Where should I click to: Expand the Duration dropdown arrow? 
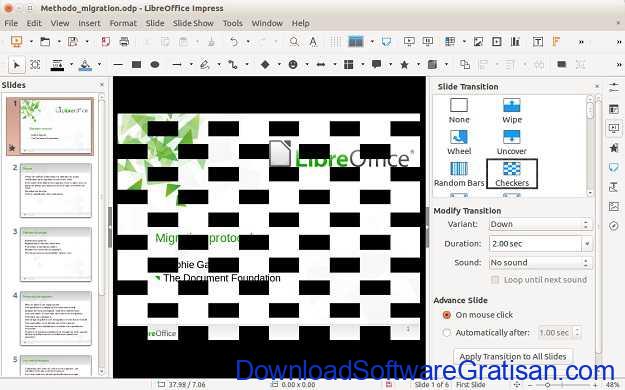pyautogui.click(x=587, y=244)
